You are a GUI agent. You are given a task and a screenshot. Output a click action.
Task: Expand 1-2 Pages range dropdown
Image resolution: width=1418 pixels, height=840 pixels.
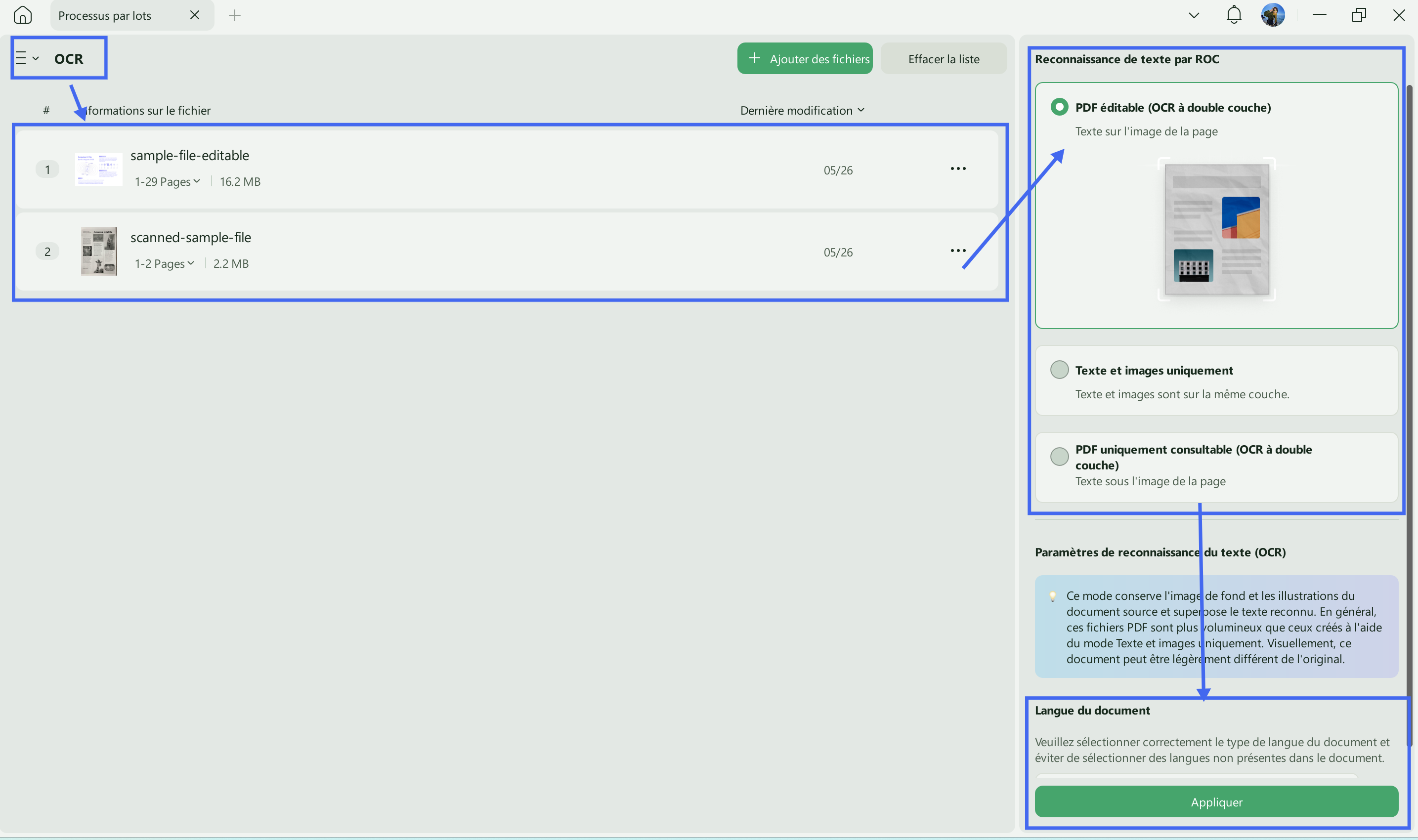165,264
